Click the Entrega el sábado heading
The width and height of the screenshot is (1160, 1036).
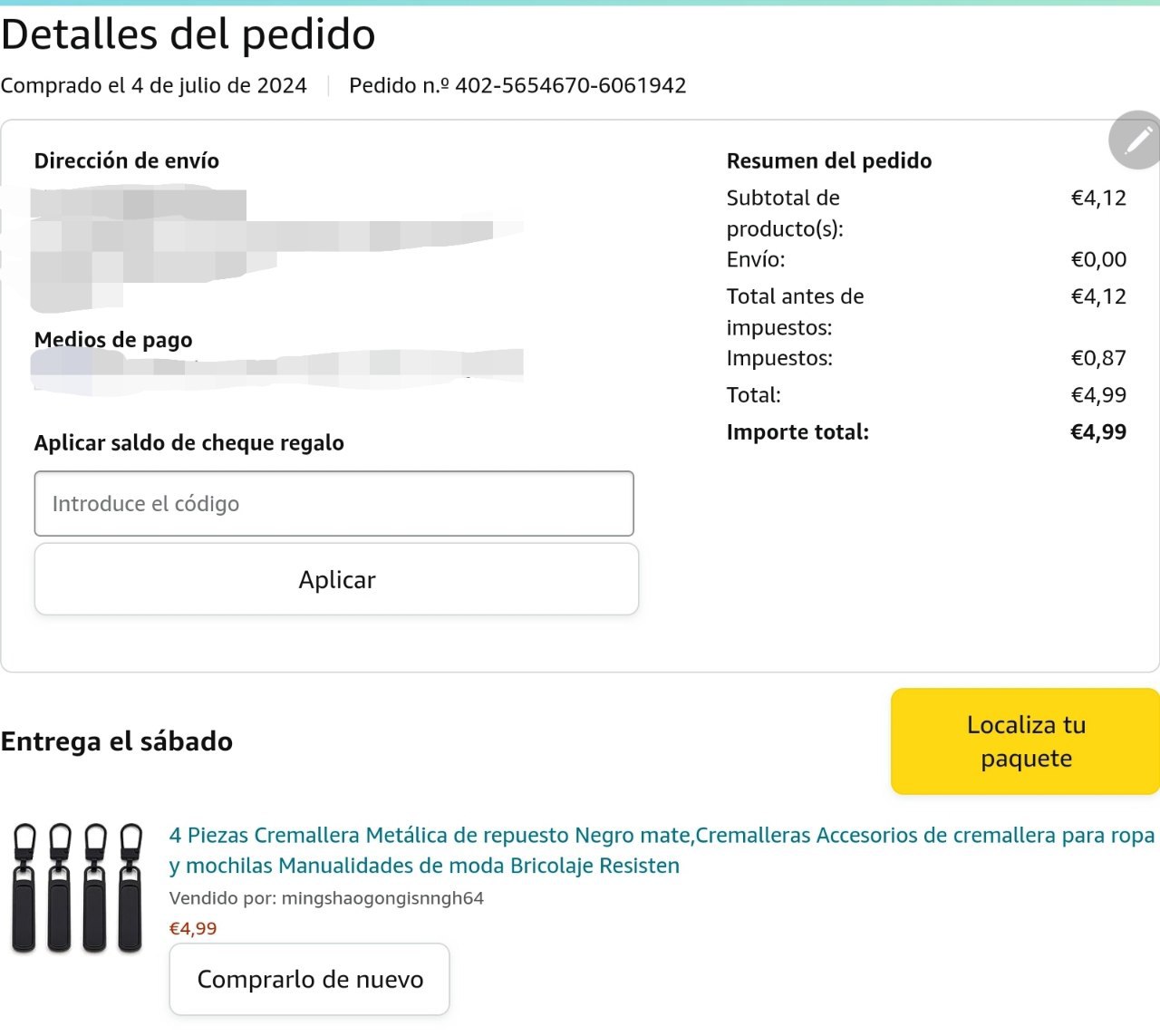click(x=117, y=741)
